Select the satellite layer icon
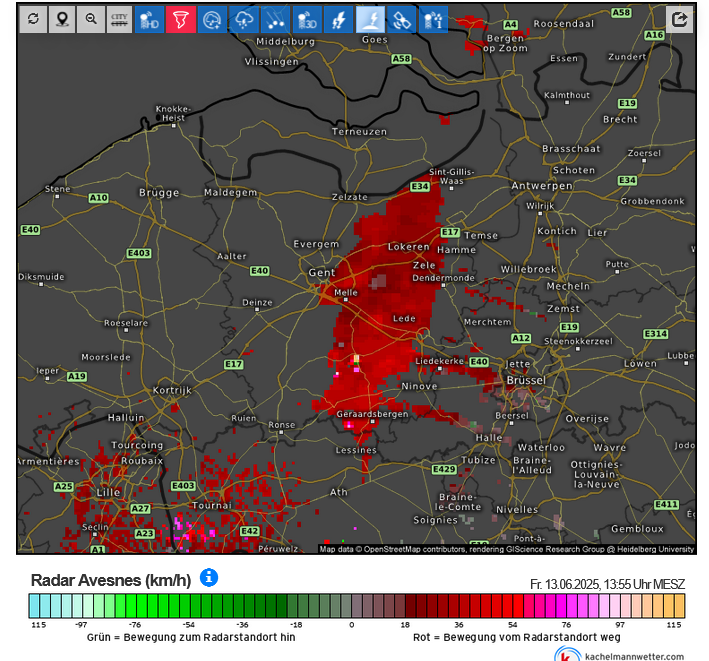Viewport: 709px width, 661px height. [x=400, y=19]
